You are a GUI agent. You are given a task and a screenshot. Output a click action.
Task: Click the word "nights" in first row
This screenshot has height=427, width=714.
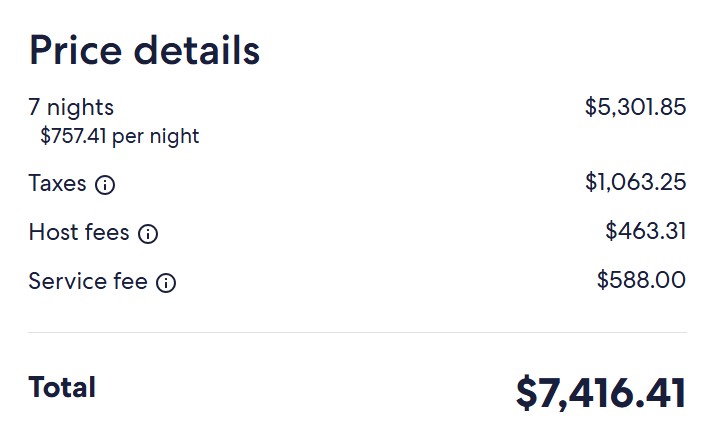(80, 108)
